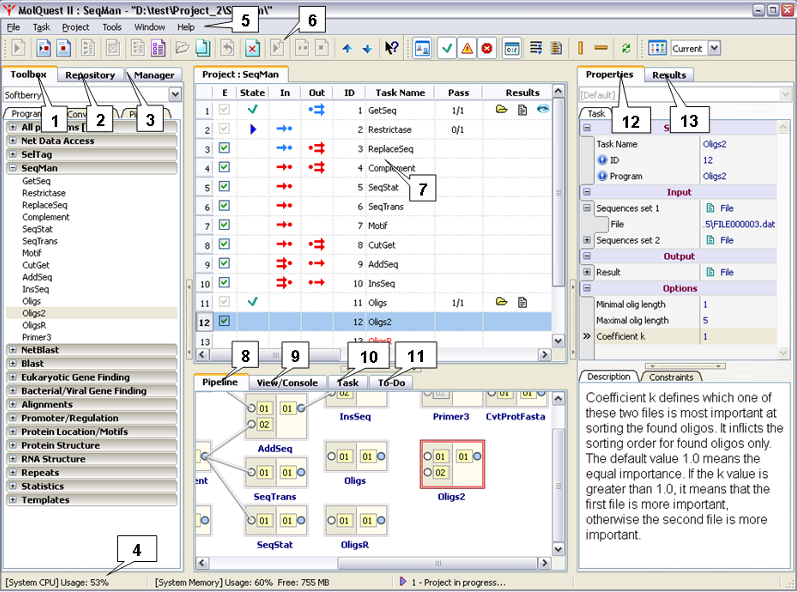Switch to the Repository tab
This screenshot has height=592, width=797.
click(90, 75)
